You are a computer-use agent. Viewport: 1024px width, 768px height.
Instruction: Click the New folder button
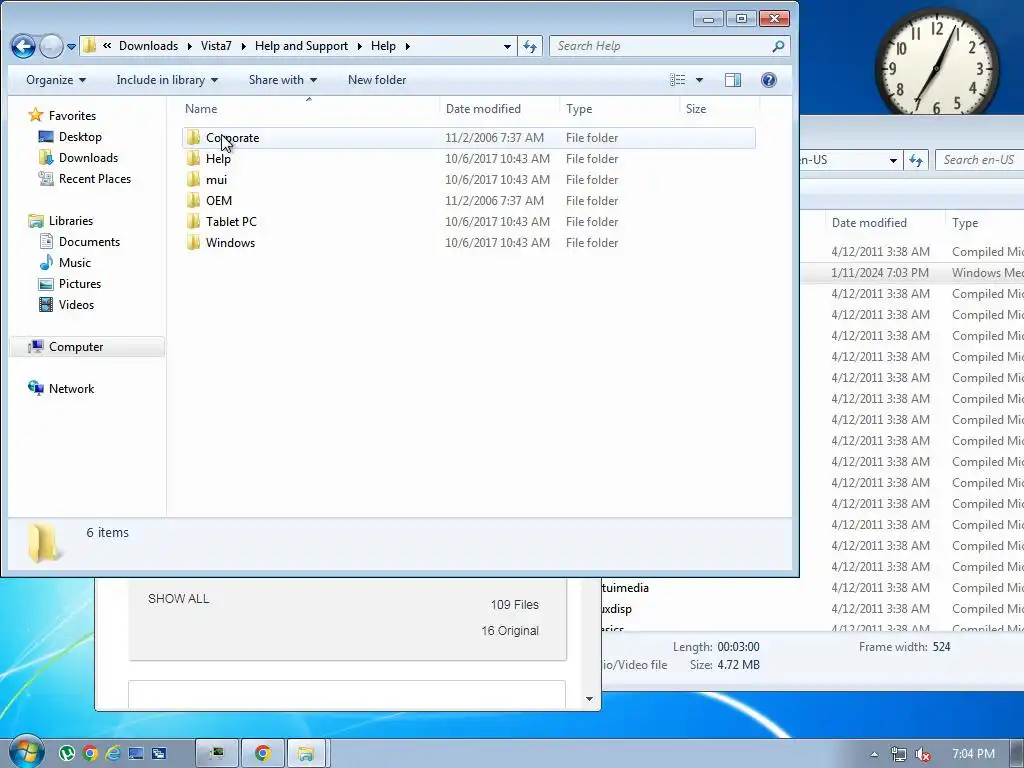pos(377,80)
